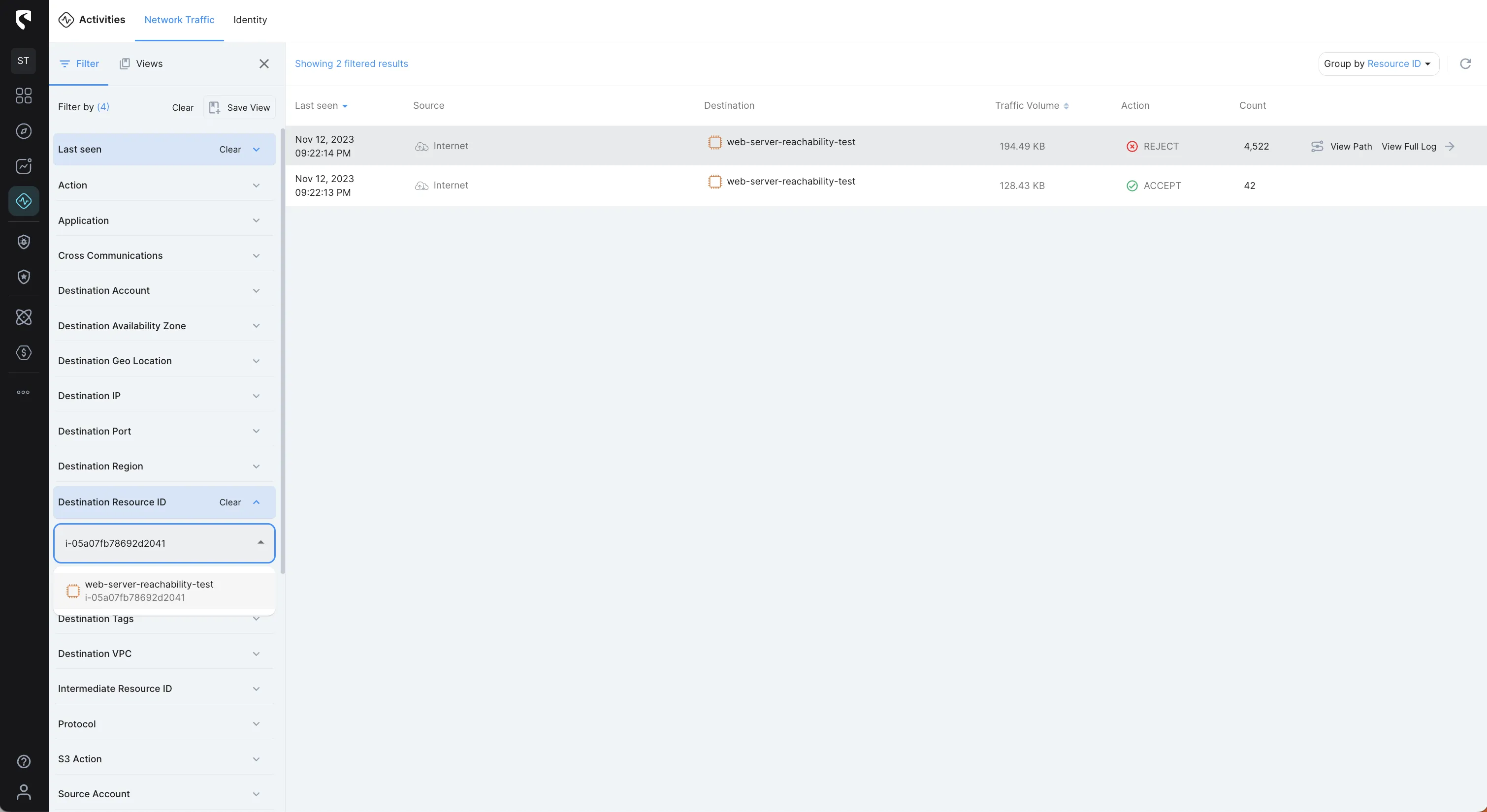Click the red REJECT status icon
This screenshot has width=1487, height=812.
(x=1132, y=147)
